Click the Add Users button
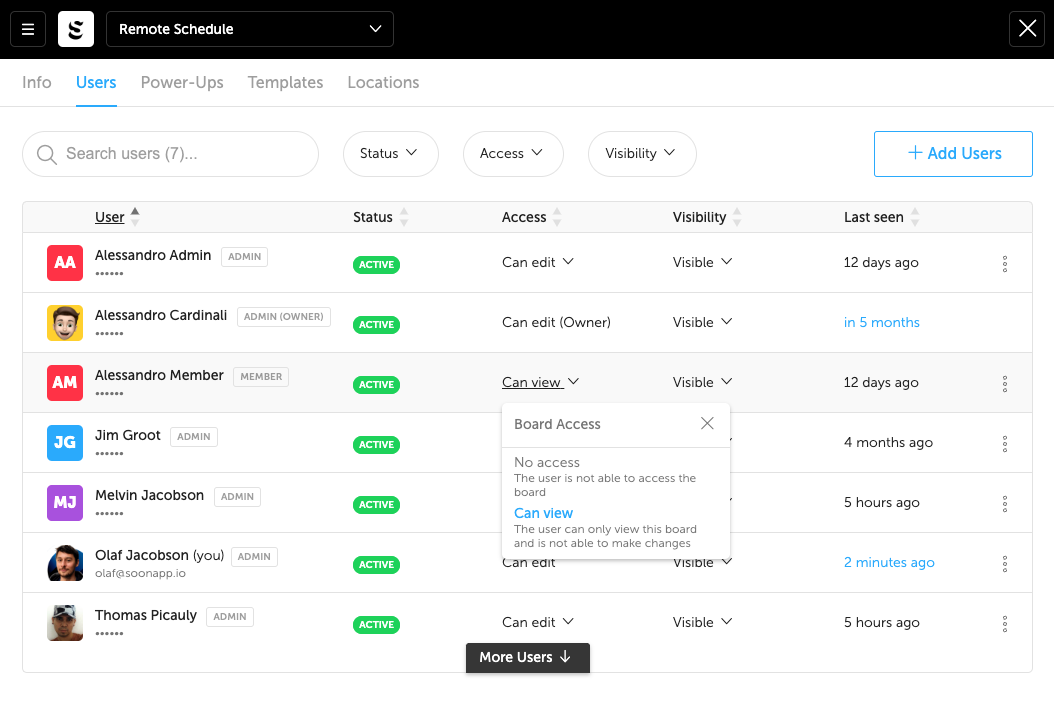 [x=953, y=154]
